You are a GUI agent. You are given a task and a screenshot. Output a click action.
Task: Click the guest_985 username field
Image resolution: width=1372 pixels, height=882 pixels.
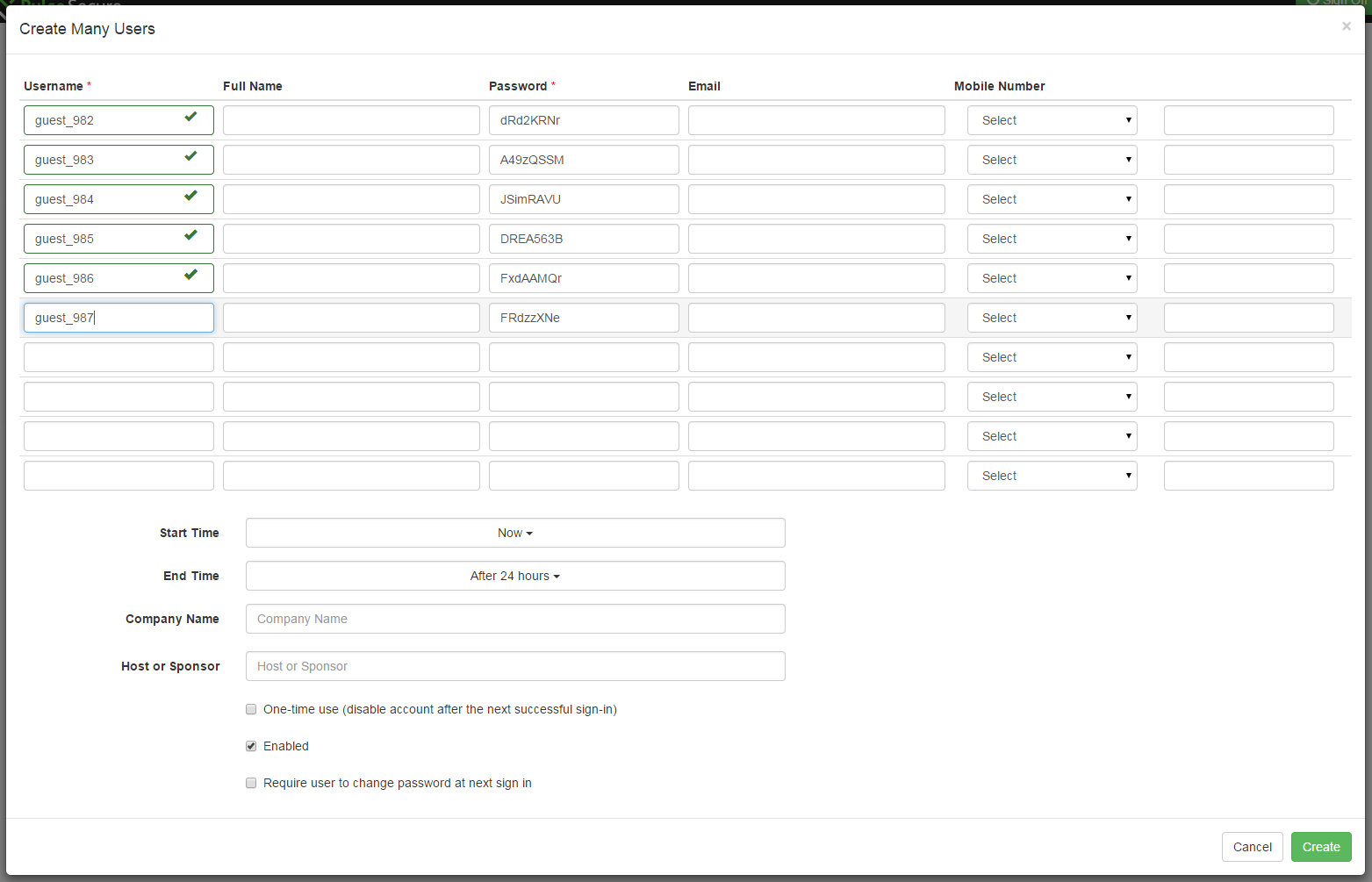coord(119,239)
